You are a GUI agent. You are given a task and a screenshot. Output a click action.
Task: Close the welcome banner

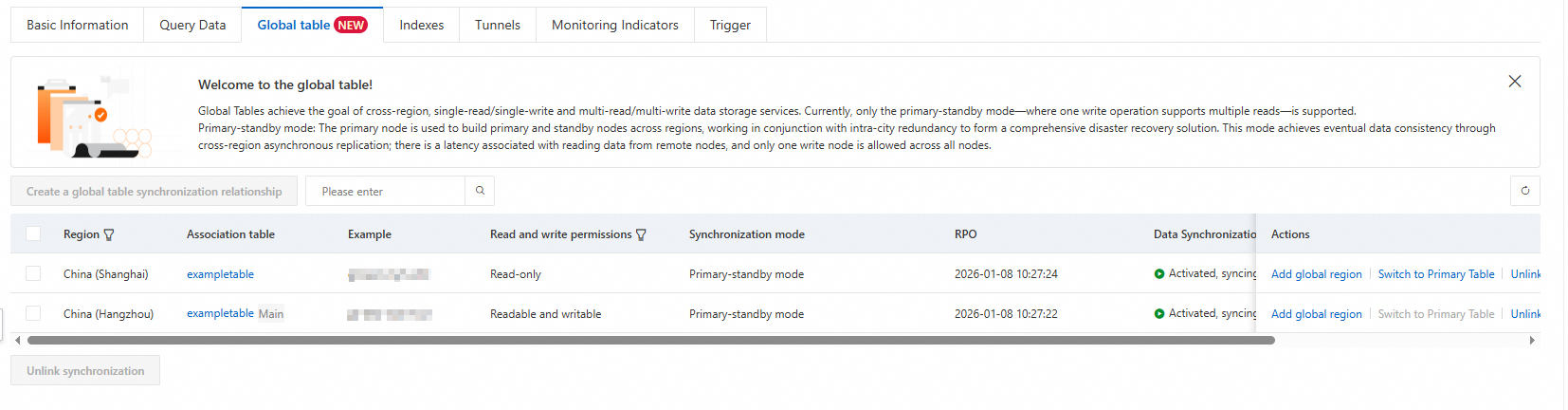coord(1514,82)
